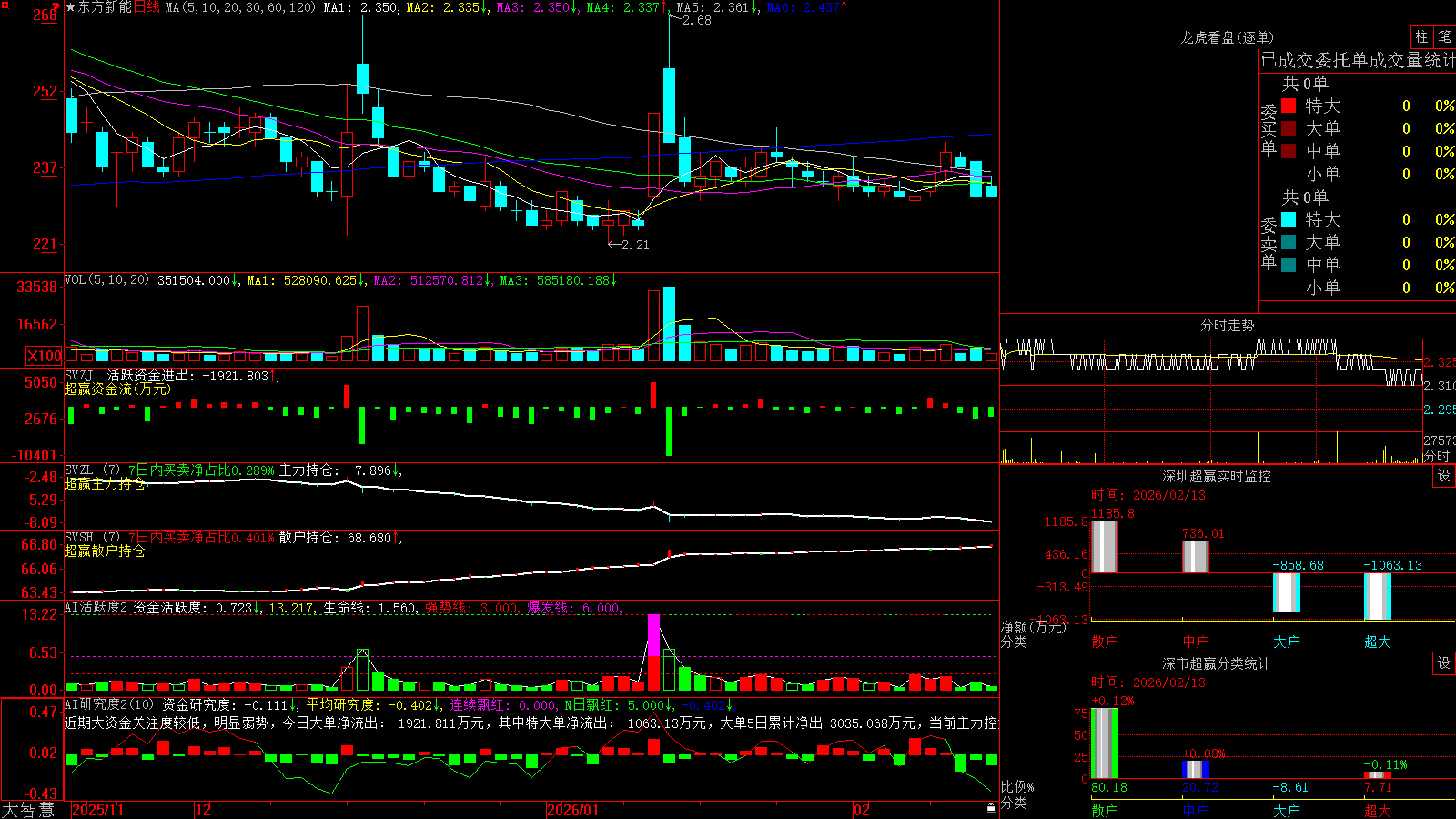Click dark red 中单 buy order swatch

click(1289, 150)
